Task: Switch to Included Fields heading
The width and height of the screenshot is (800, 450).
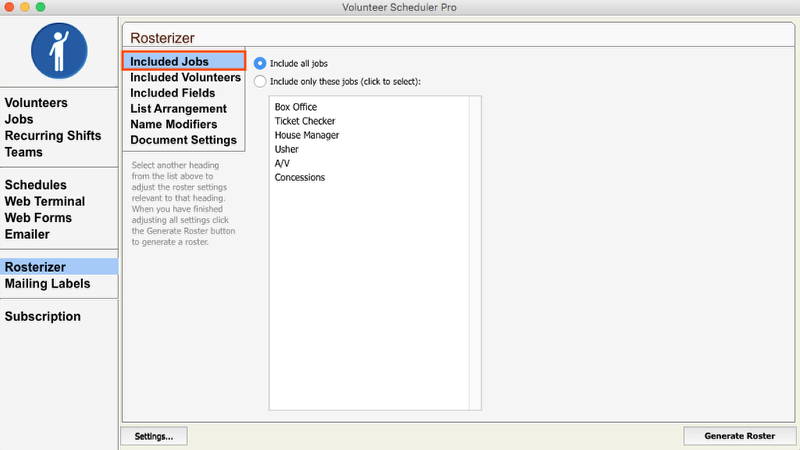Action: 172,93
